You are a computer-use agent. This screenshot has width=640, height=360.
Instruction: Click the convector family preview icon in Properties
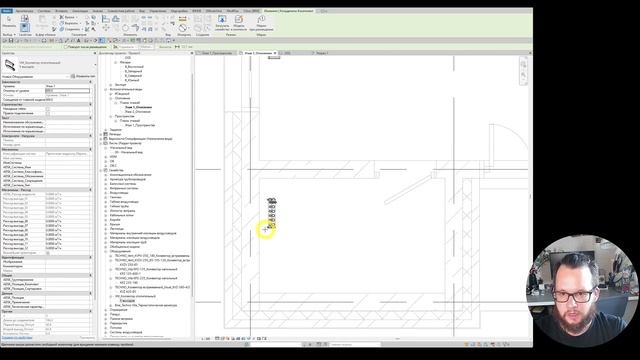[10, 65]
